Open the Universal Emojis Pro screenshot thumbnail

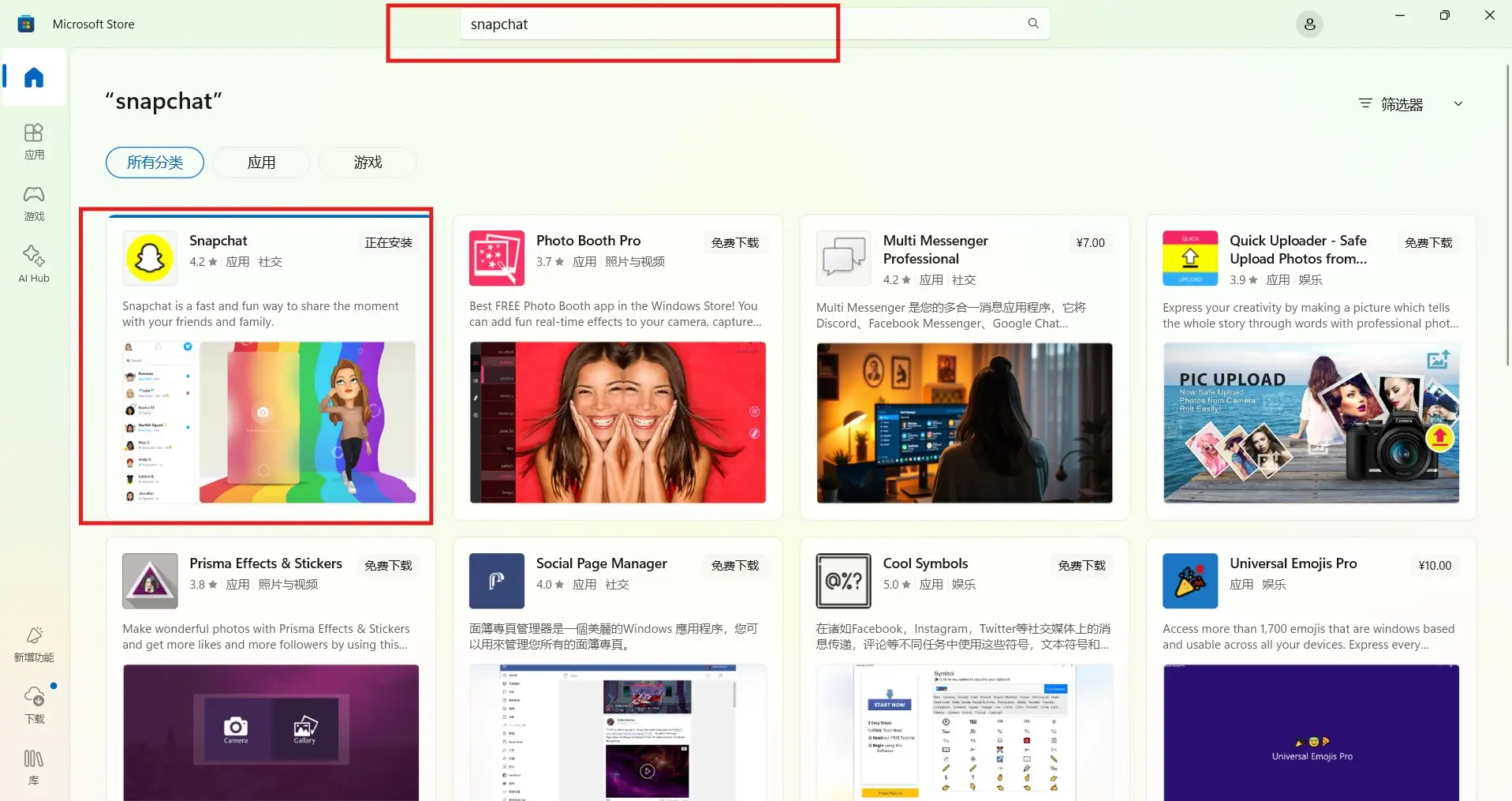pyautogui.click(x=1311, y=732)
